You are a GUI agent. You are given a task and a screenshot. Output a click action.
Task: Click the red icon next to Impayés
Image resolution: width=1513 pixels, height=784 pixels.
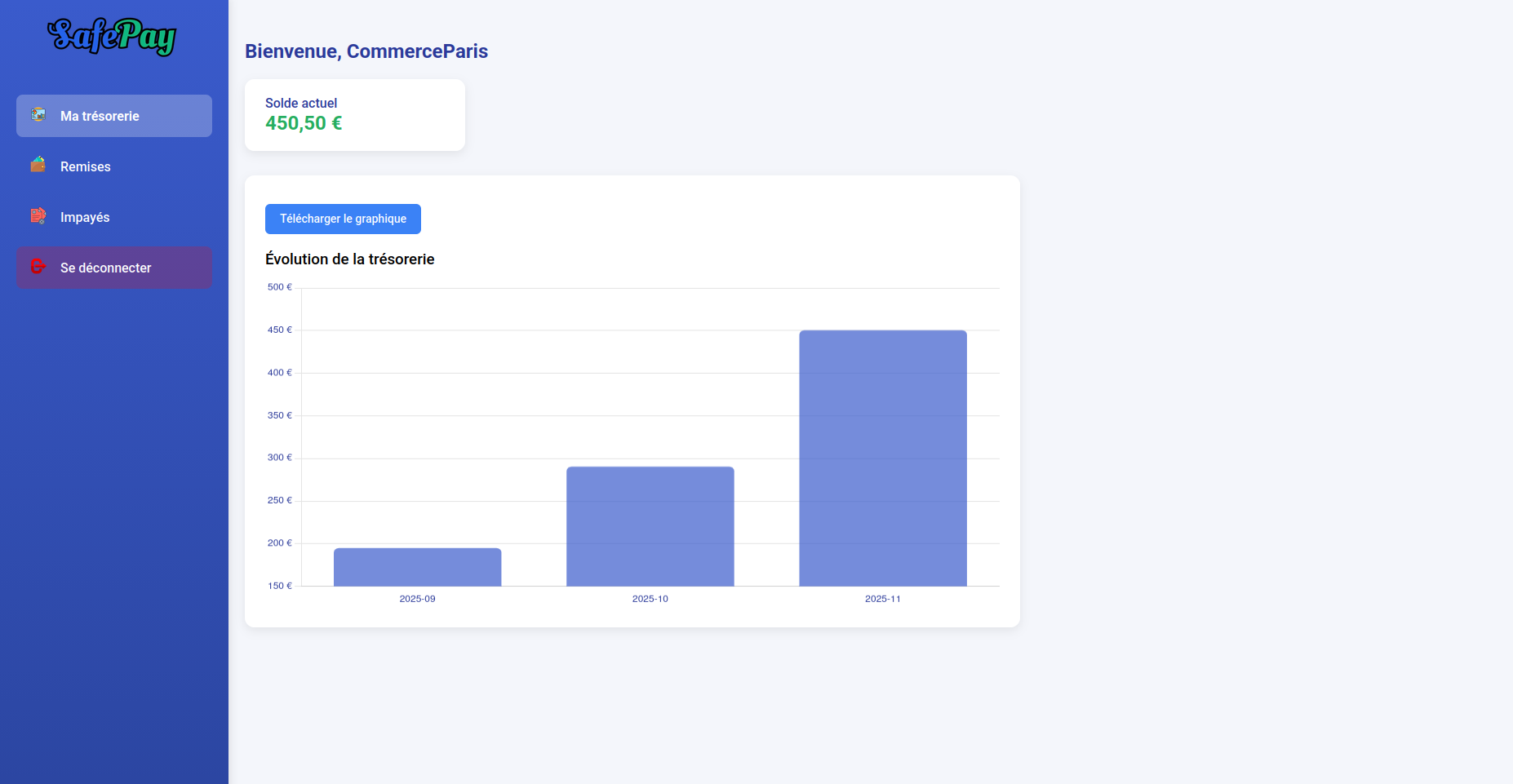[x=38, y=216]
